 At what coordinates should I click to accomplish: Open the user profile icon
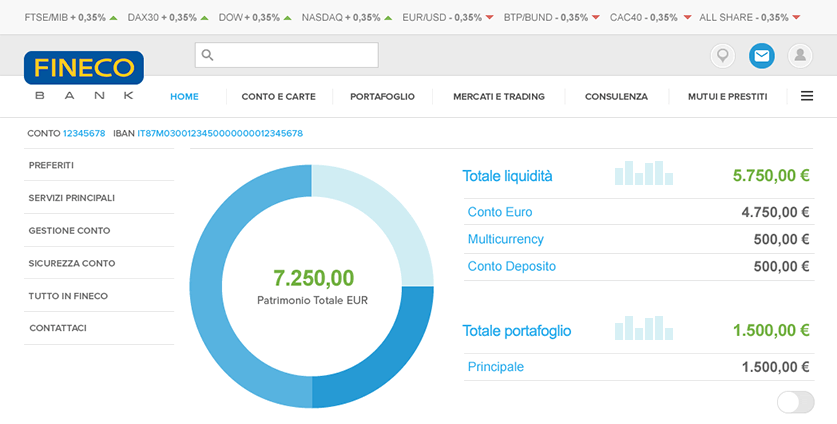point(800,56)
